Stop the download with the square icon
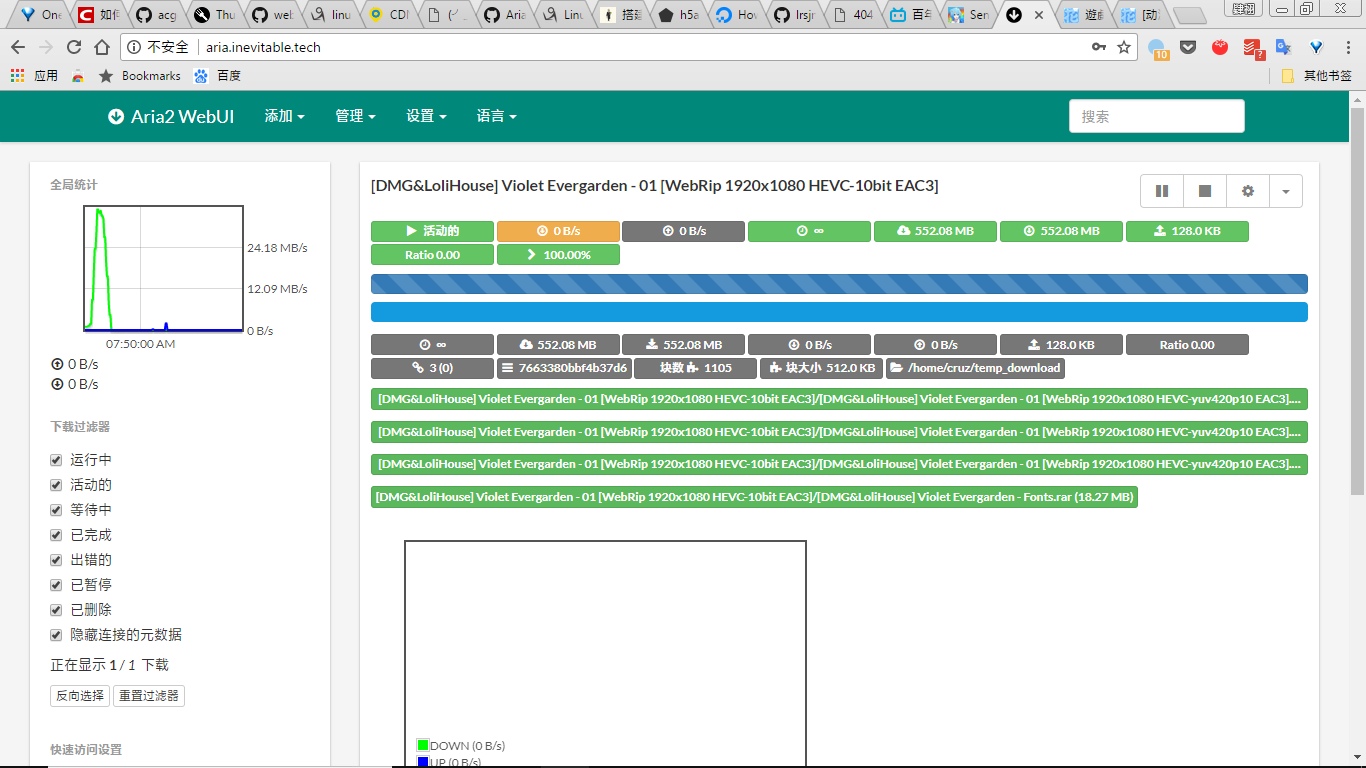 pos(1205,191)
